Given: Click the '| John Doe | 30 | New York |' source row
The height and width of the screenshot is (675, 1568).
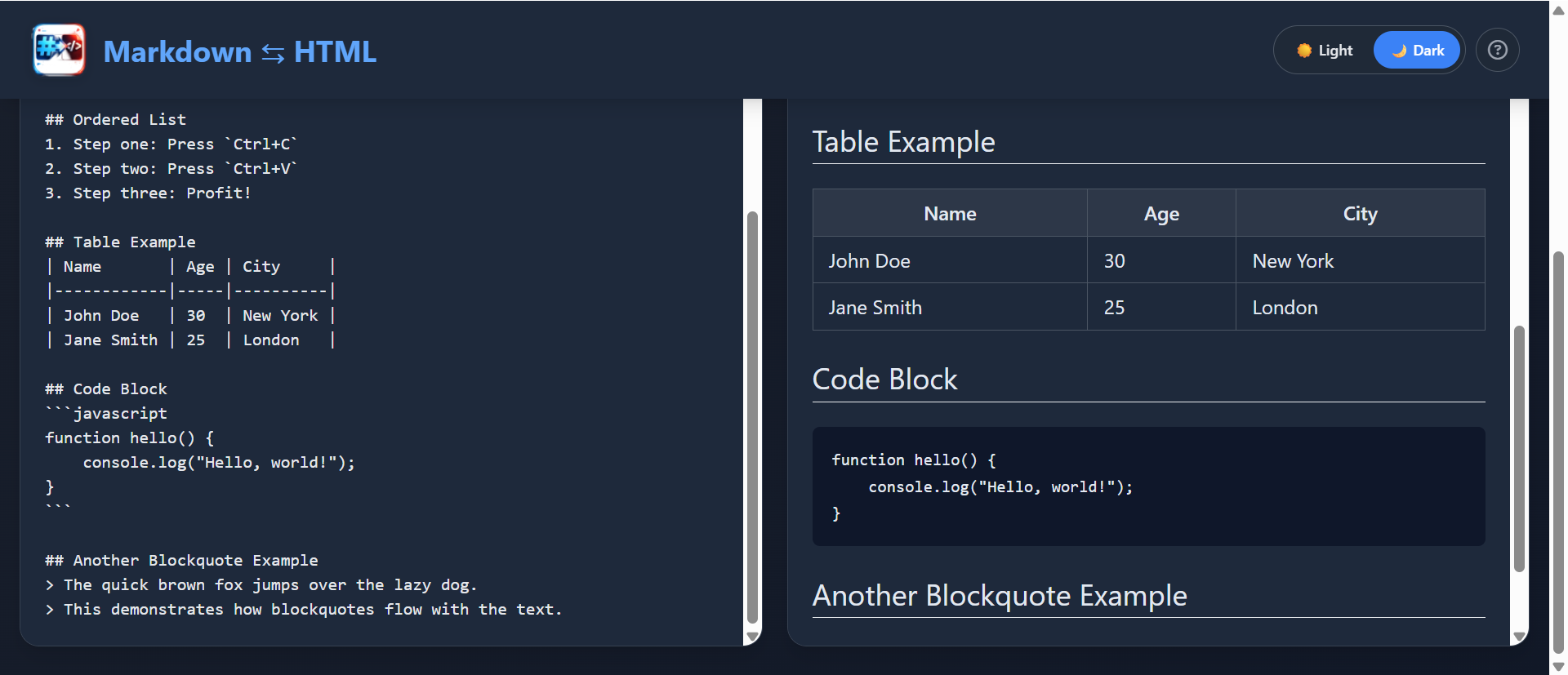Looking at the screenshot, I should point(190,315).
